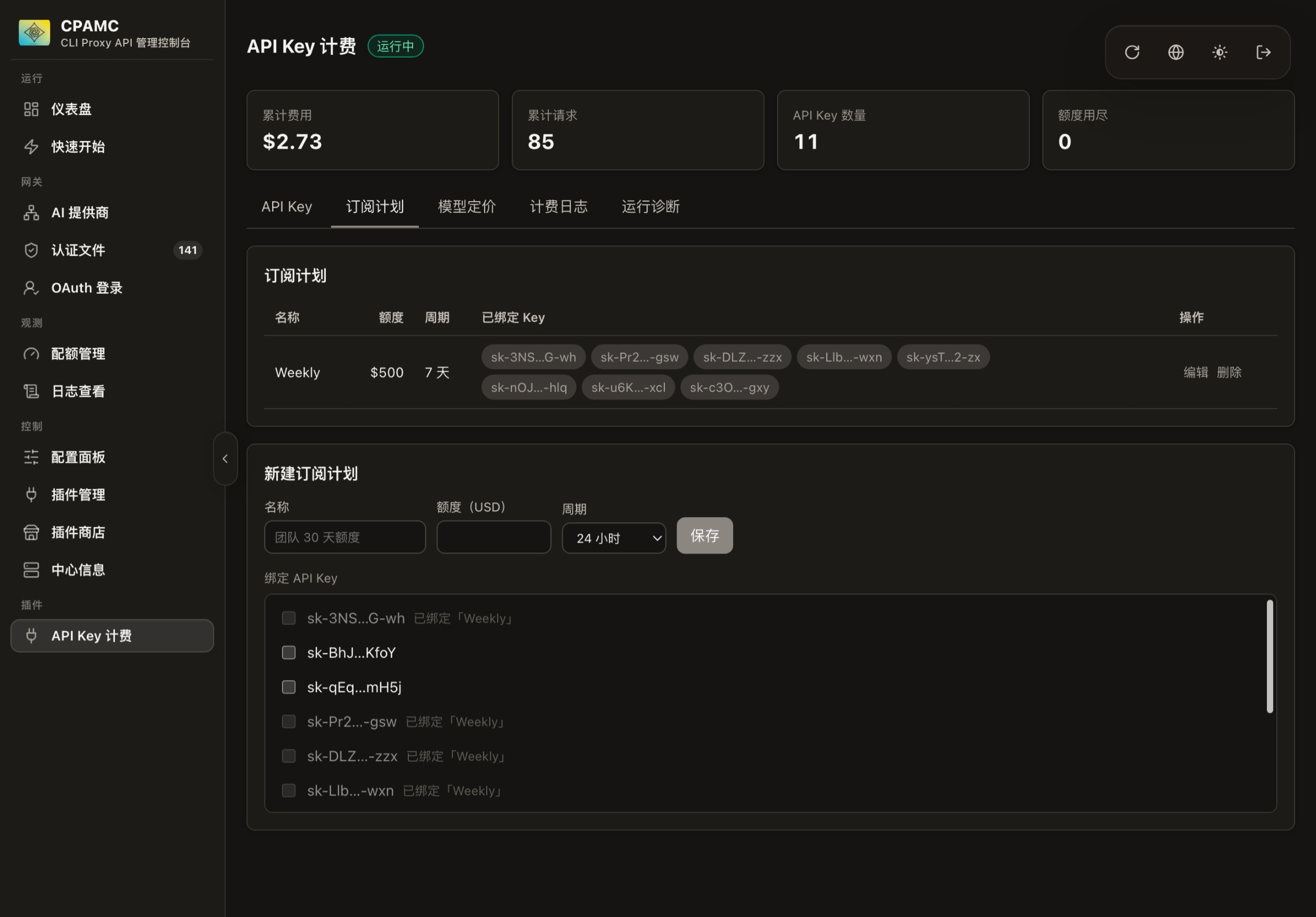Click the refresh icon in header
The width and height of the screenshot is (1316, 917).
pyautogui.click(x=1132, y=53)
